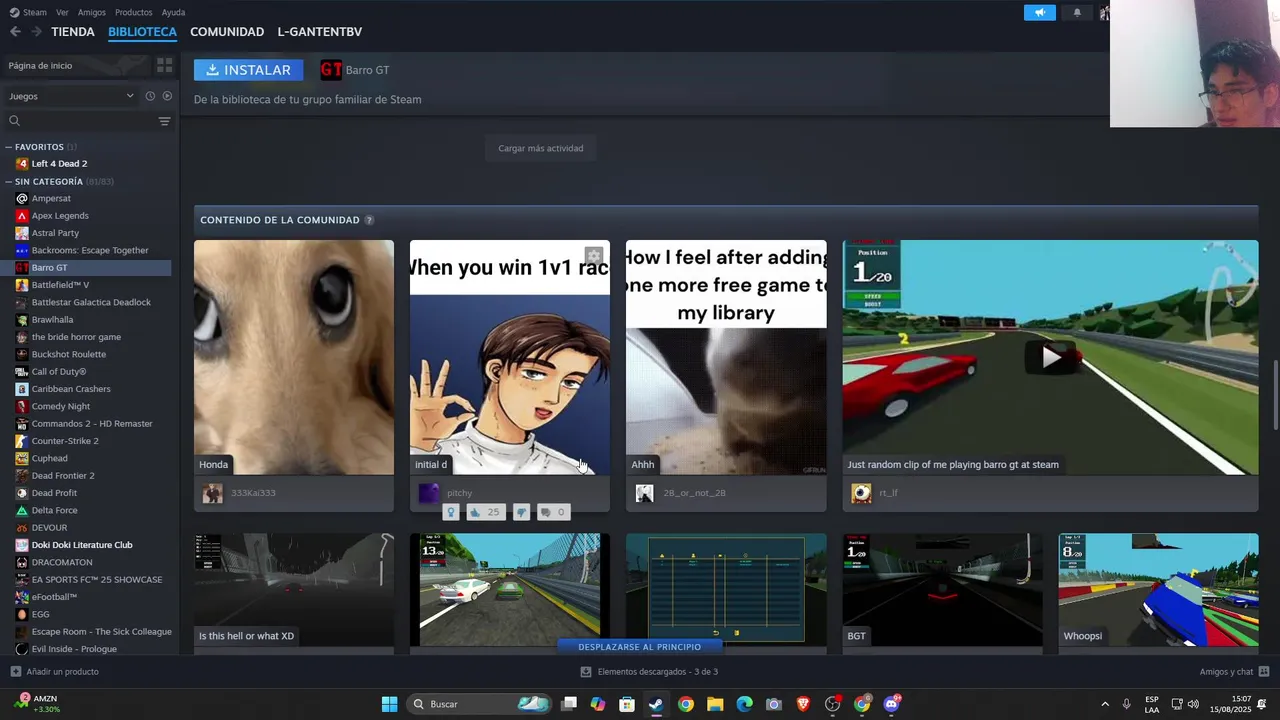Open the announcements megaphone icon

(x=1039, y=13)
